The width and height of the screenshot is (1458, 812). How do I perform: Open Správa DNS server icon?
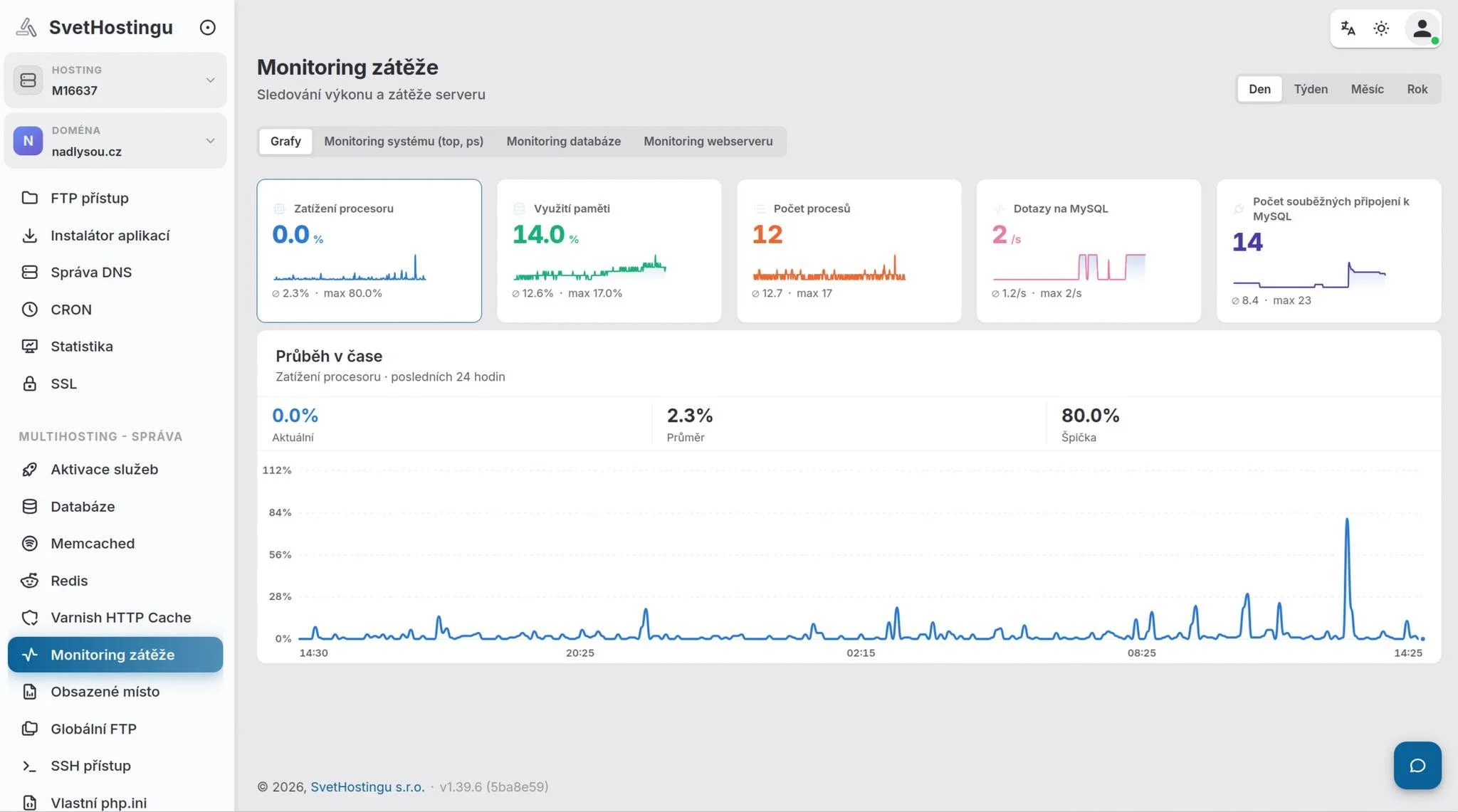pyautogui.click(x=29, y=273)
